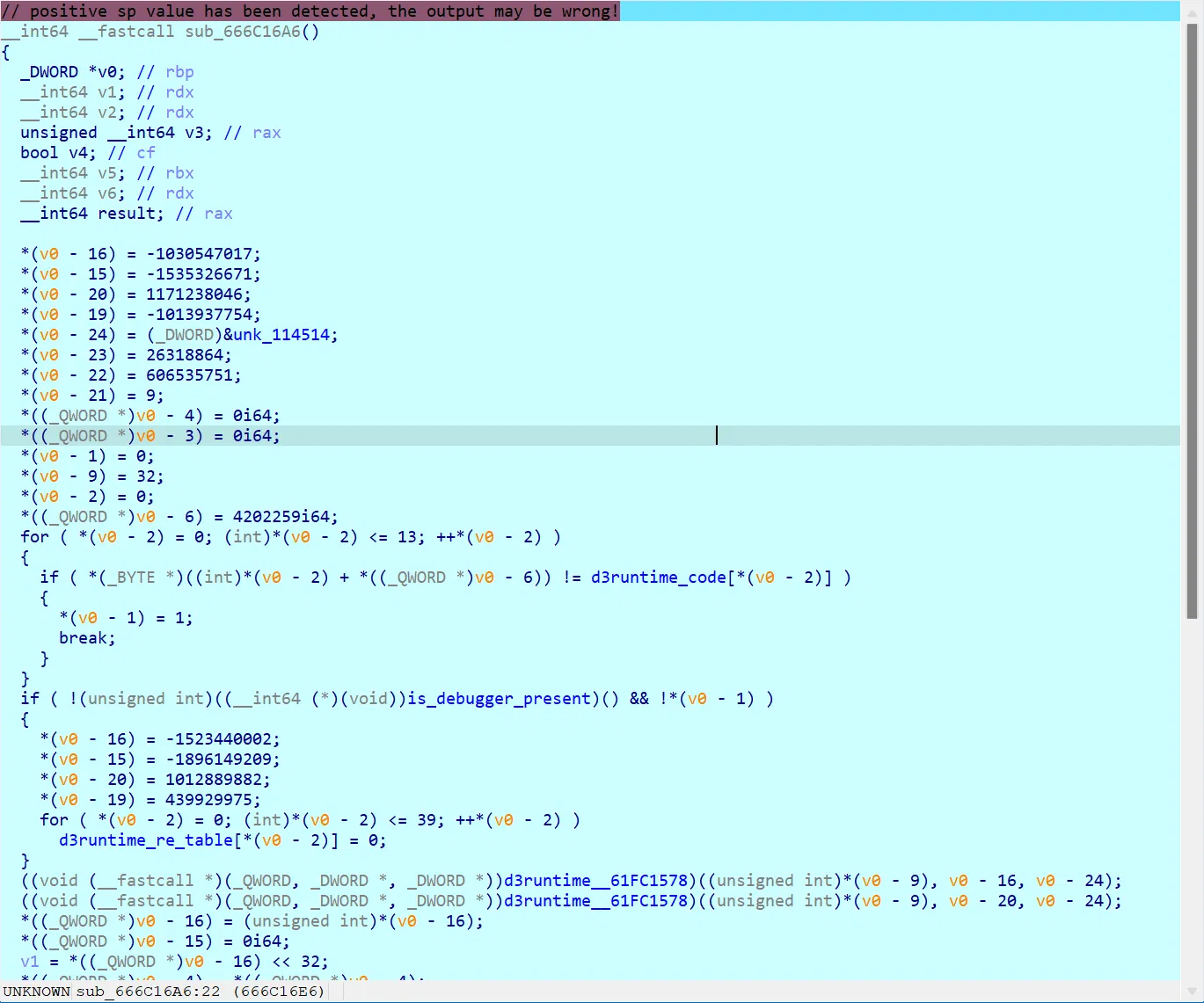Click status bar address sub_666C16A6:22
The image size is (1204, 1003).
click(148, 992)
